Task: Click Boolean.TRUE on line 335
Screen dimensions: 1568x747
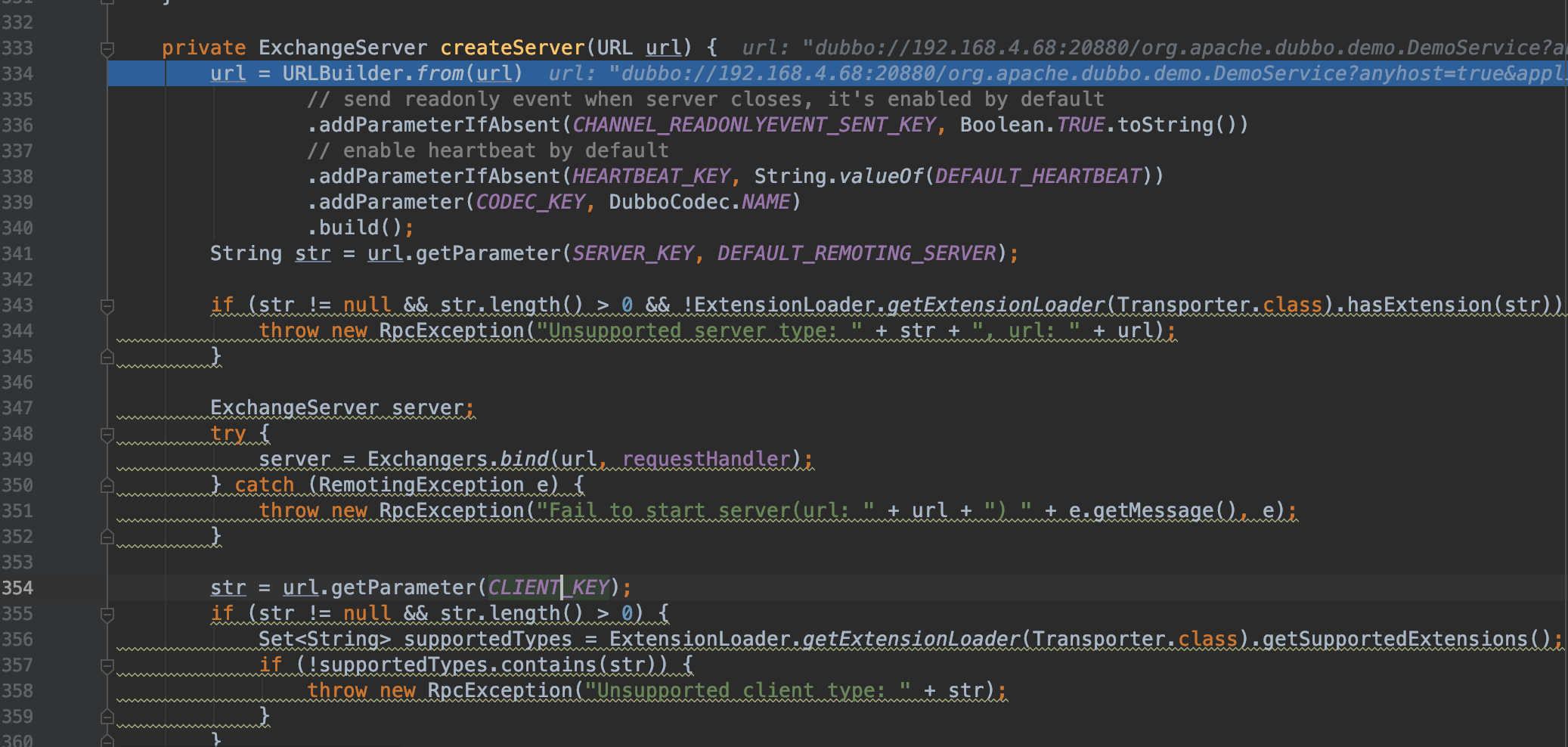Action: click(x=1032, y=125)
